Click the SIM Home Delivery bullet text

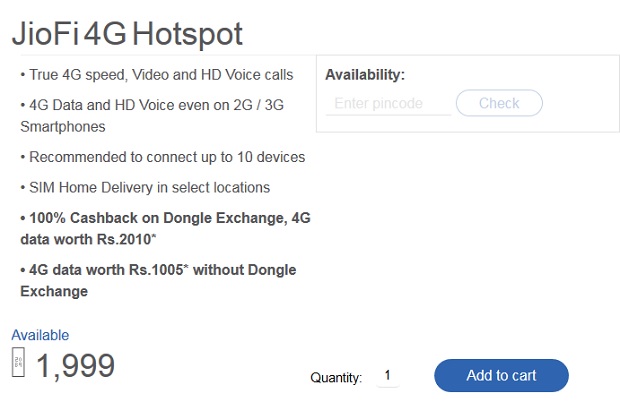point(145,187)
